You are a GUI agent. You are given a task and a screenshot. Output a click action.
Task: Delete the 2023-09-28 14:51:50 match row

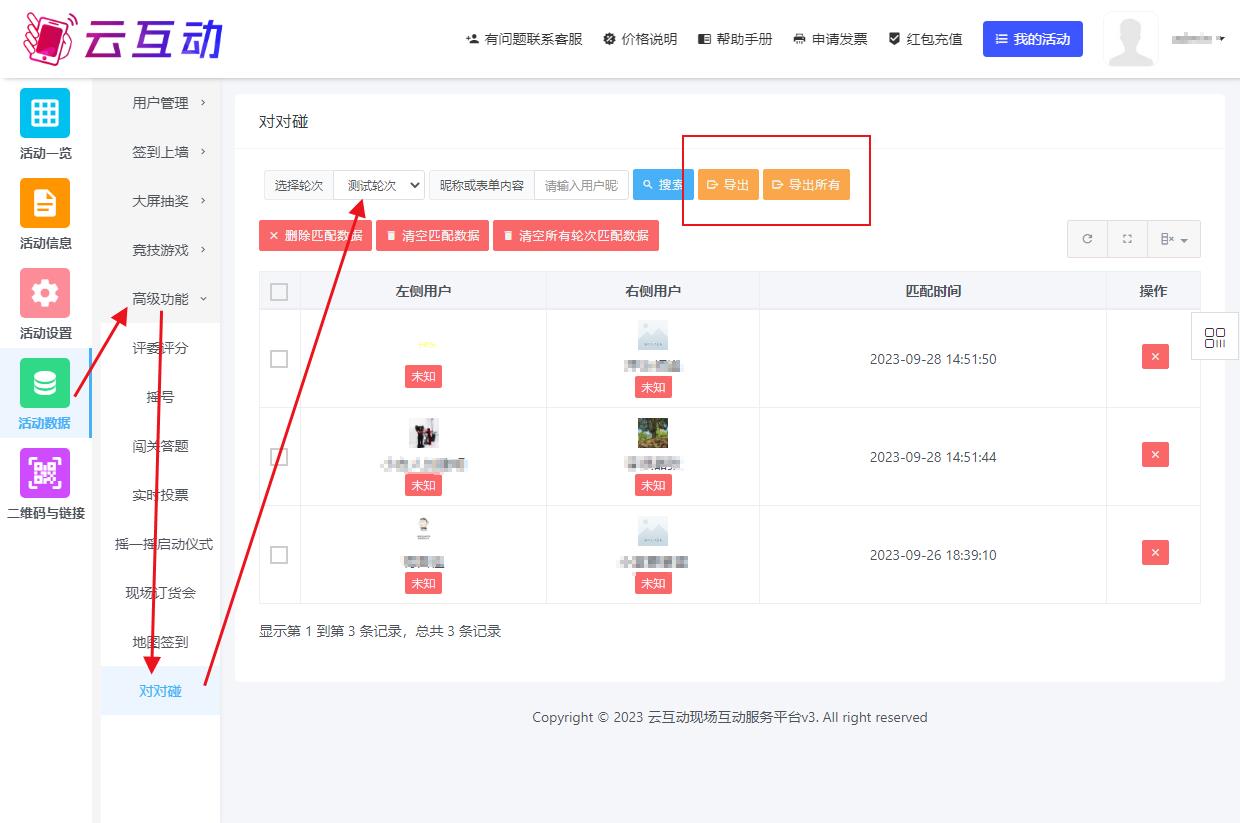point(1154,357)
